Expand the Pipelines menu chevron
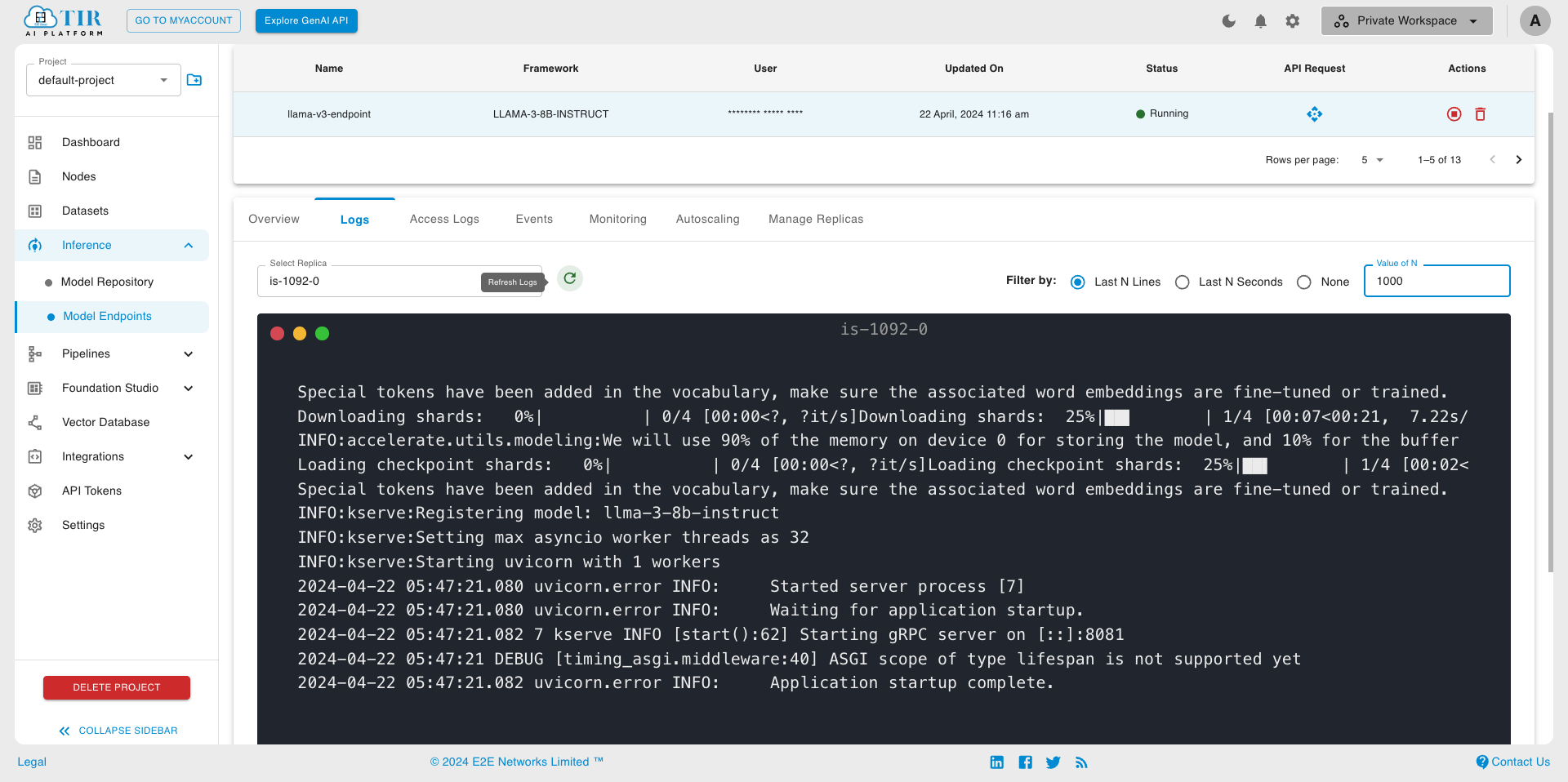Screen dimensions: 1568x782 [189, 353]
